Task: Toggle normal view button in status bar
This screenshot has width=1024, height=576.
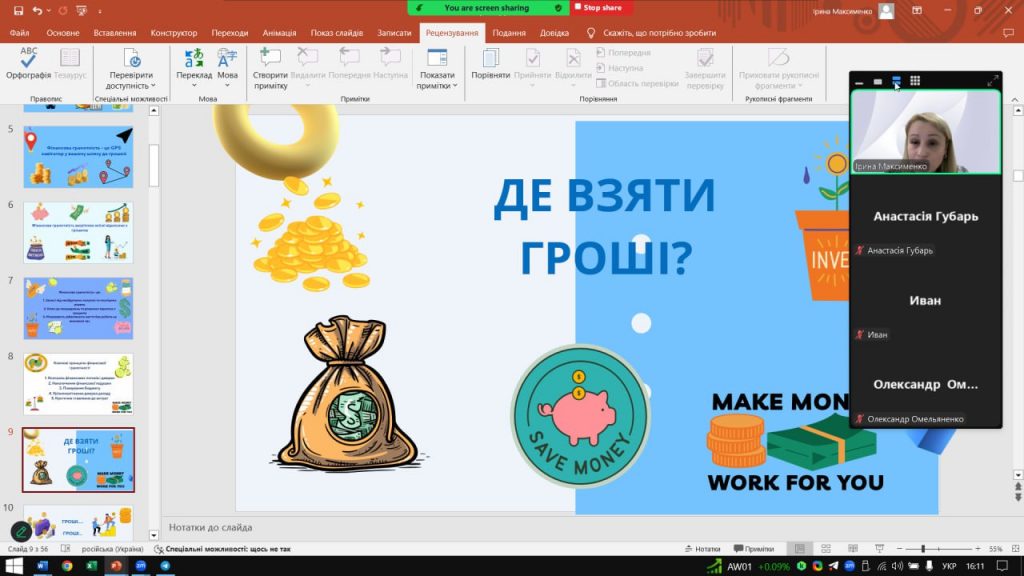Action: click(799, 549)
